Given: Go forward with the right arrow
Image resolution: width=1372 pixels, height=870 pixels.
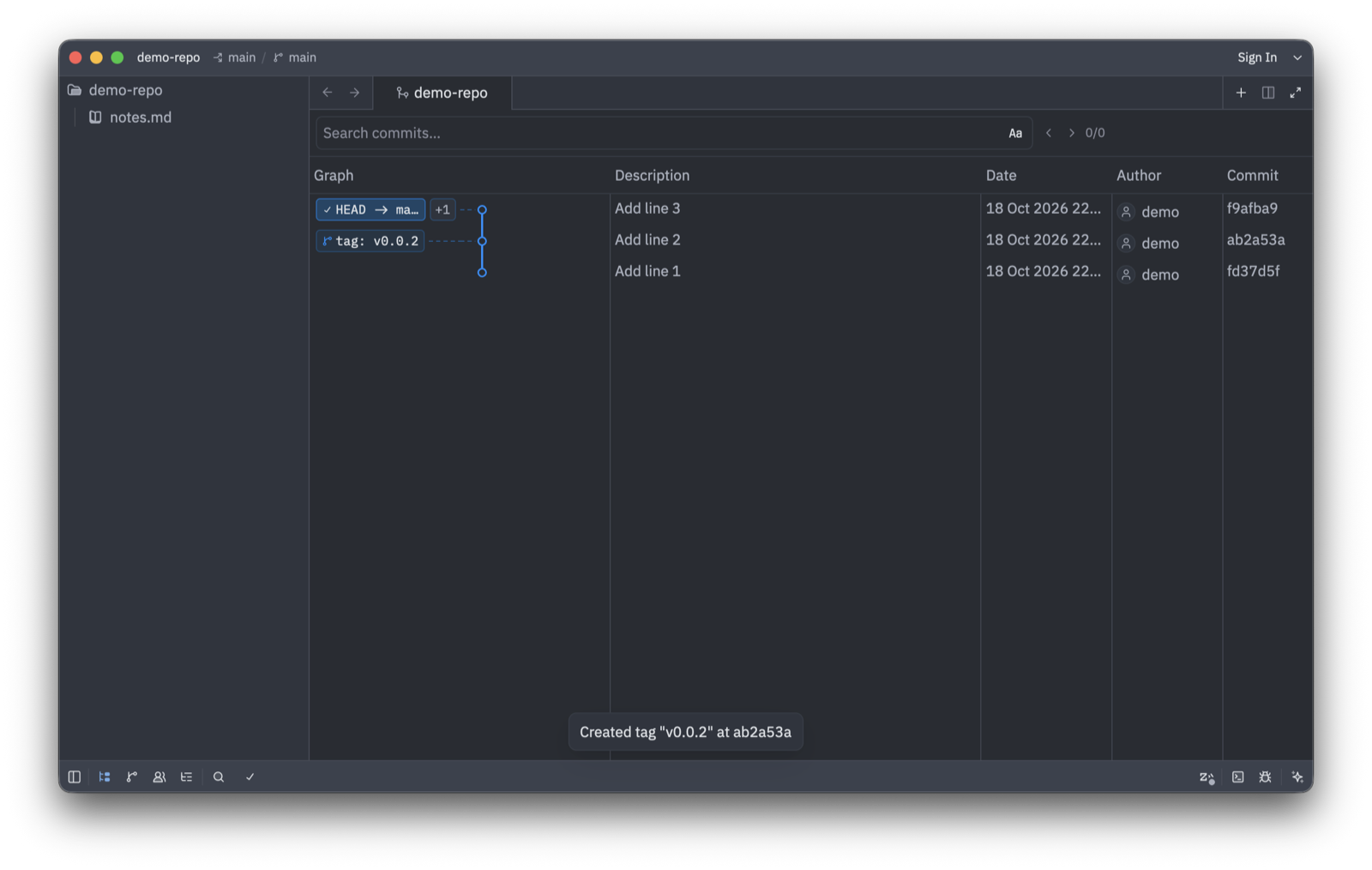Looking at the screenshot, I should pos(354,93).
